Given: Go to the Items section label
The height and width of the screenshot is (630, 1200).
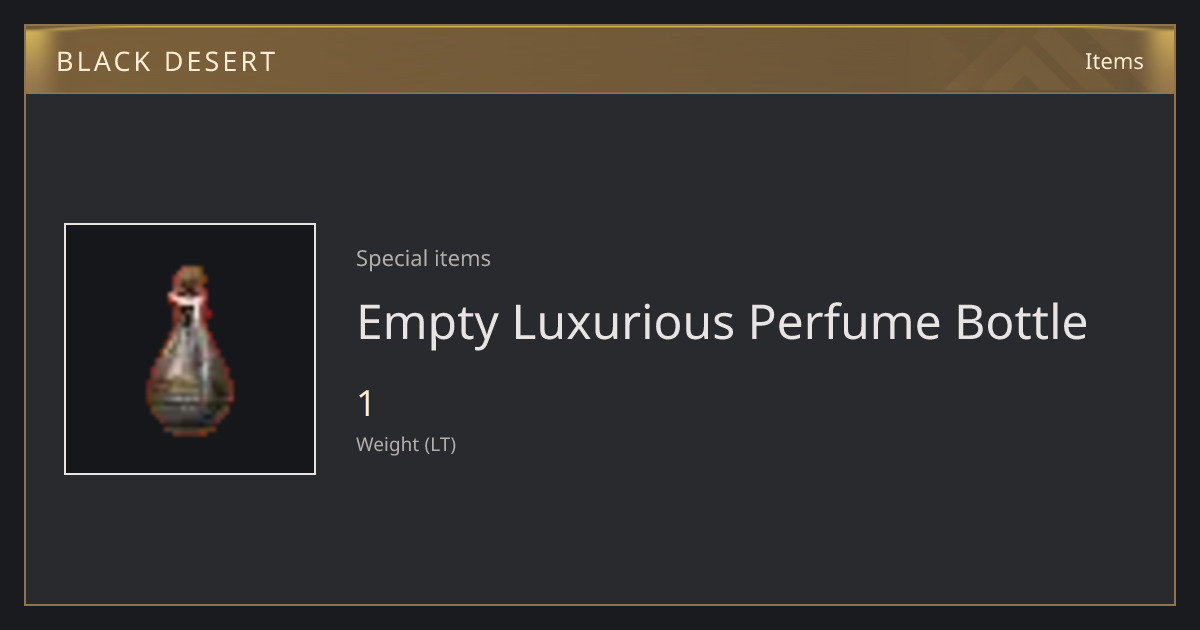Looking at the screenshot, I should tap(1114, 61).
